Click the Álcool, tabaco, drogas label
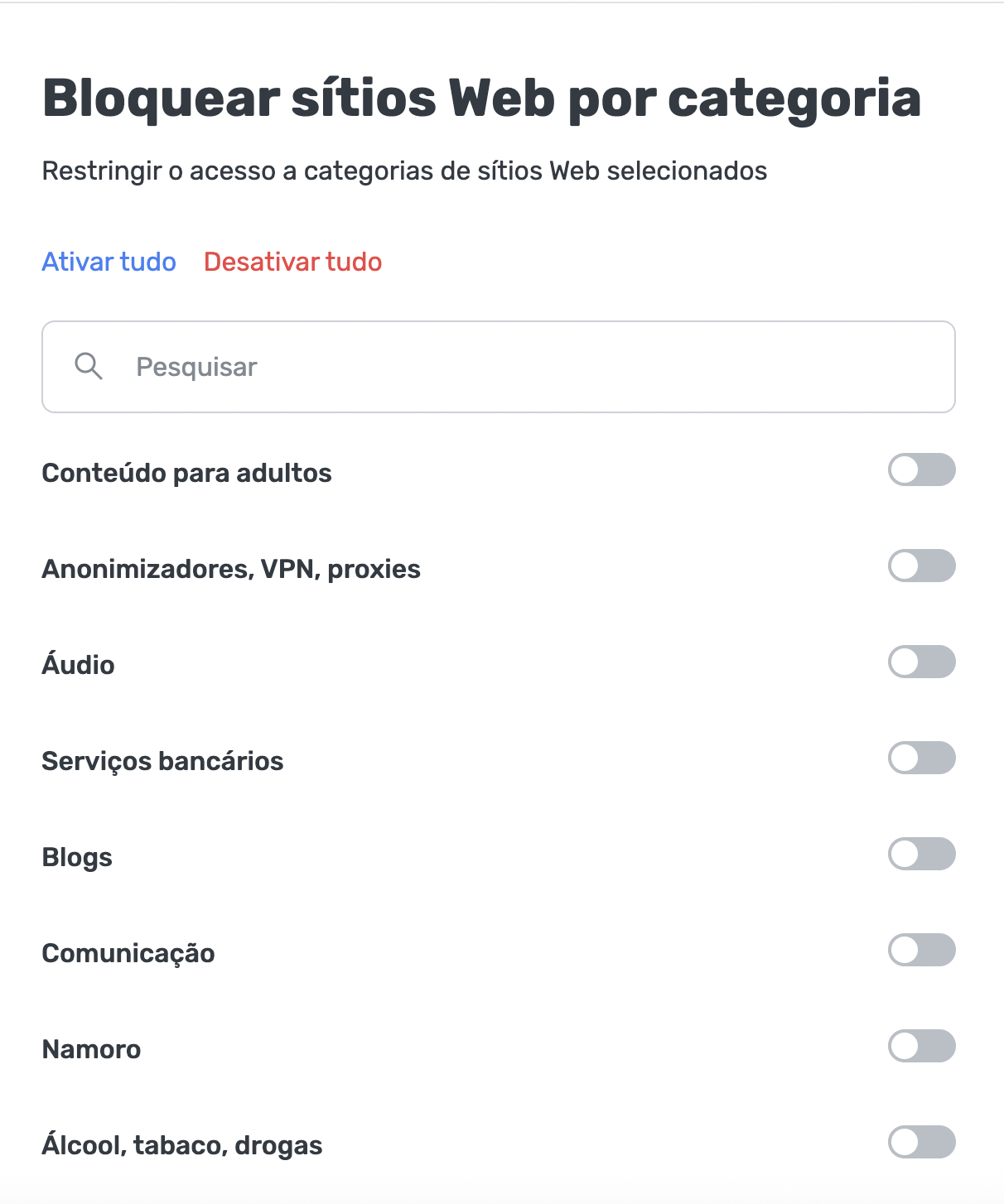Screen dimensions: 1004x1204 tap(182, 1145)
